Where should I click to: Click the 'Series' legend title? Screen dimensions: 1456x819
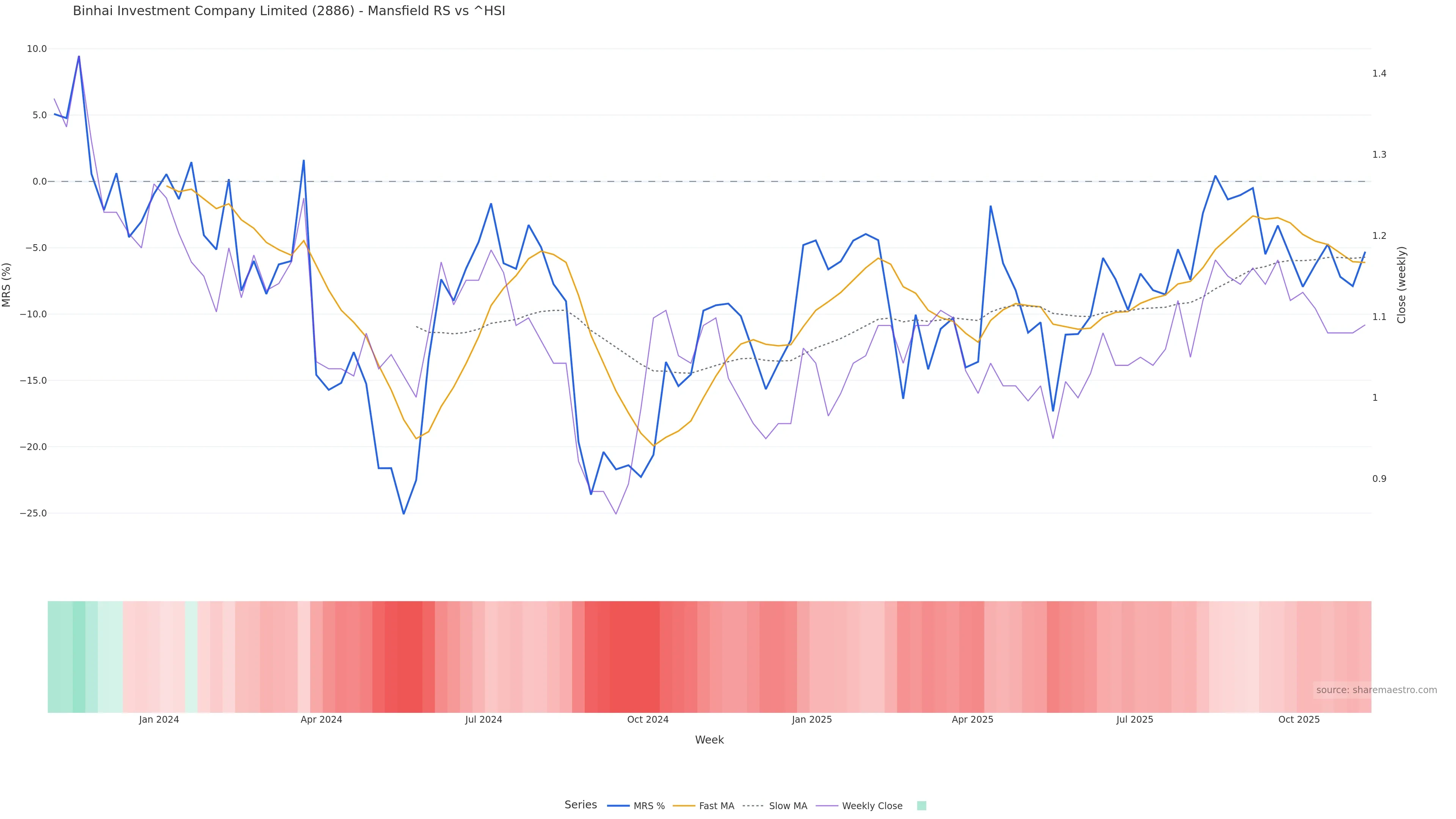point(581,805)
